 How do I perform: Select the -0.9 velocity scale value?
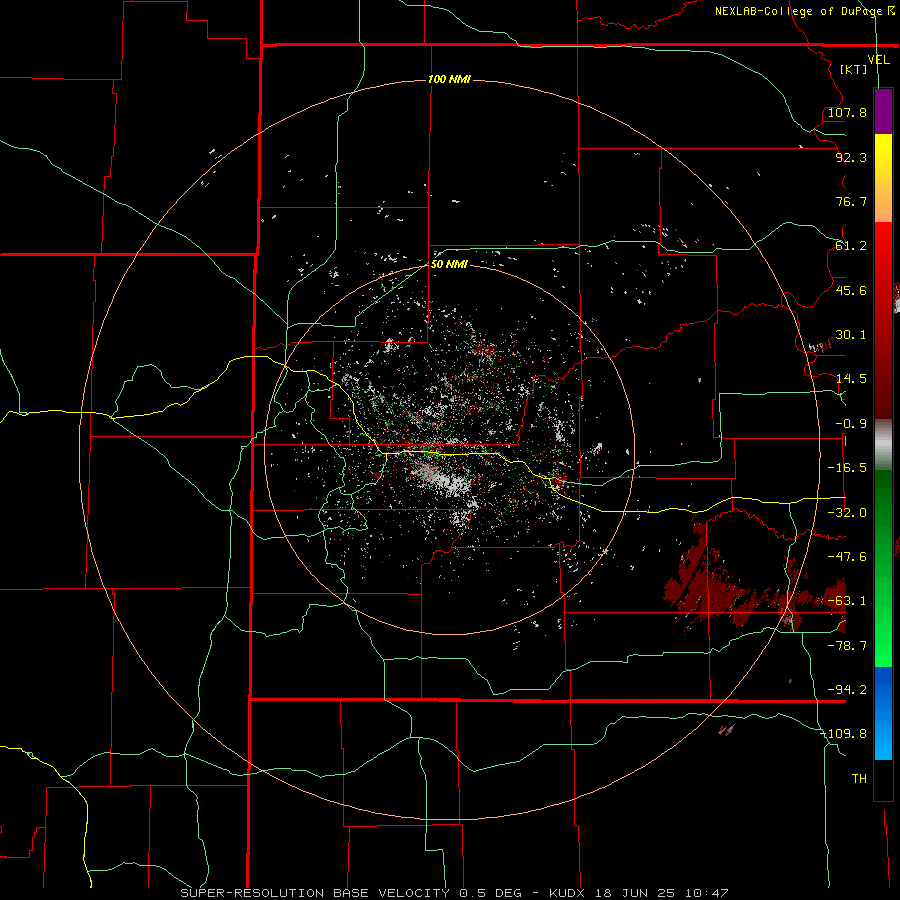[x=851, y=424]
